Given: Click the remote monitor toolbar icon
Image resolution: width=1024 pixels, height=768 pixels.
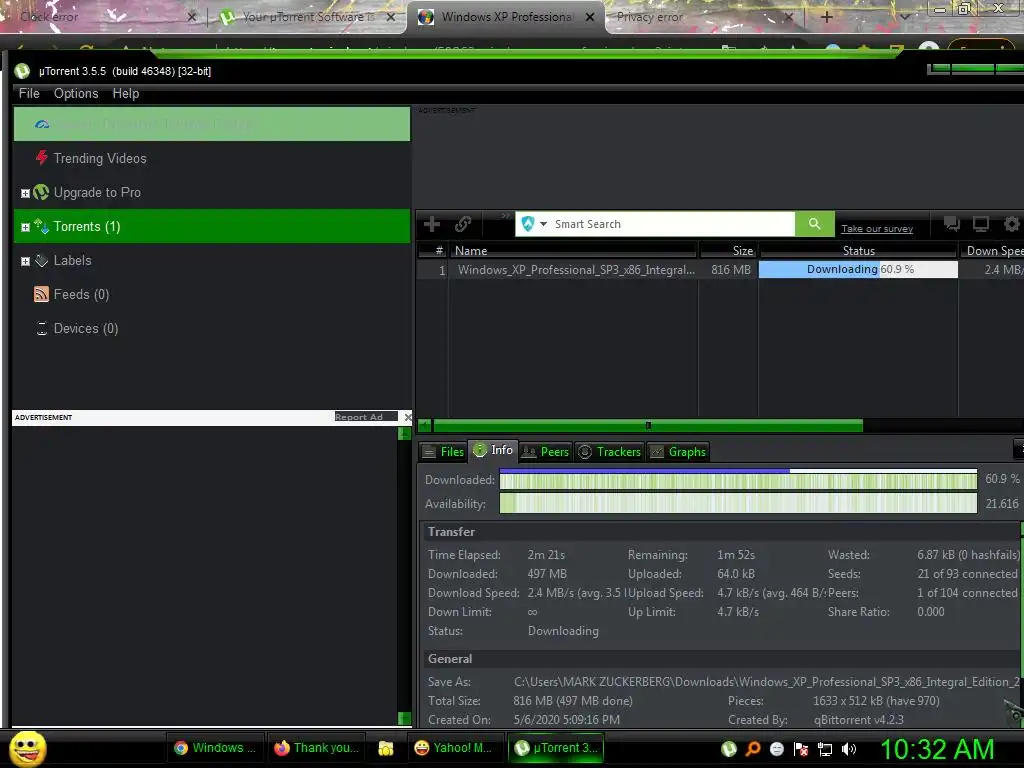Looking at the screenshot, I should click(x=981, y=225).
